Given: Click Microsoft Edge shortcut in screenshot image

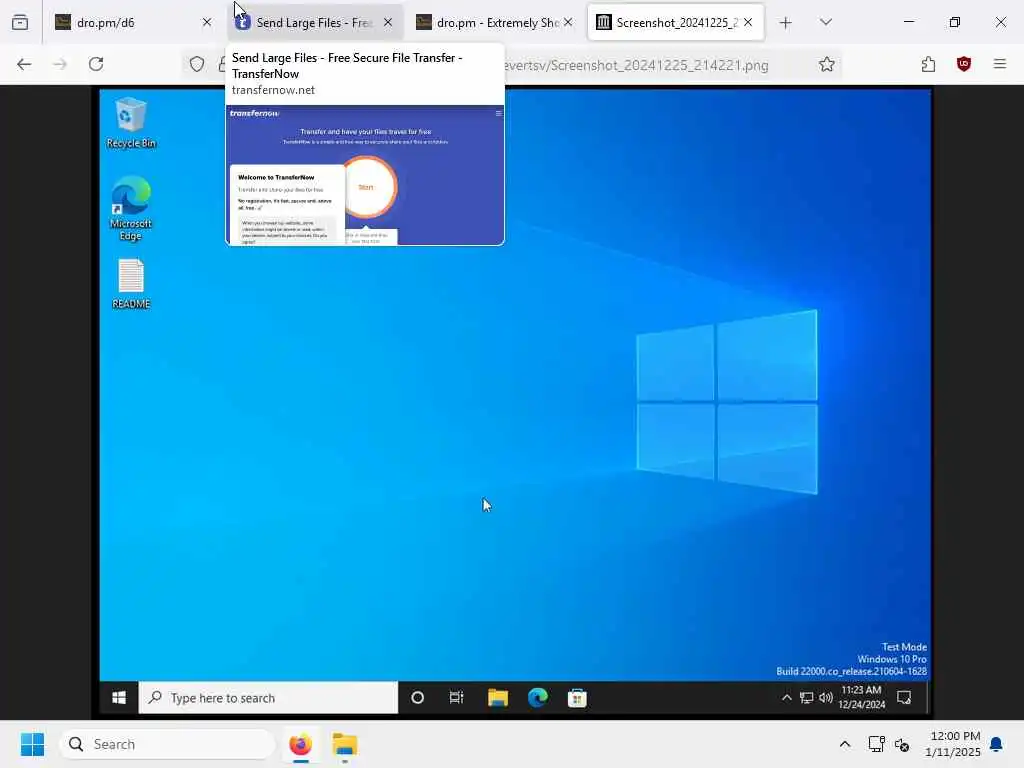Looking at the screenshot, I should click(x=131, y=208).
